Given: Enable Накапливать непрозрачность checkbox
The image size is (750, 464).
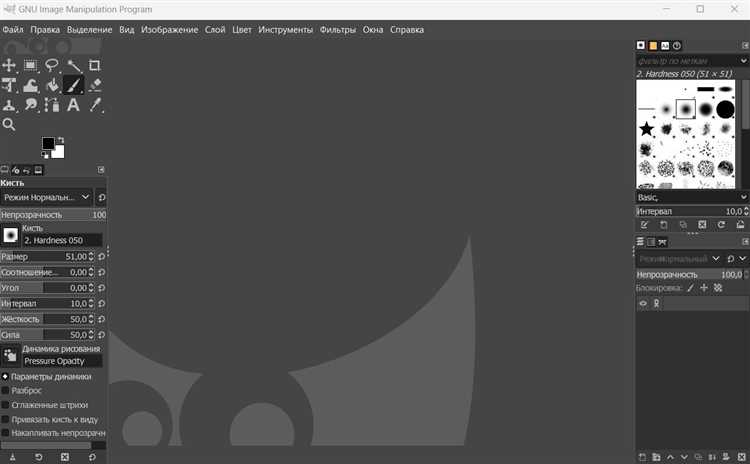Looking at the screenshot, I should click(x=5, y=433).
